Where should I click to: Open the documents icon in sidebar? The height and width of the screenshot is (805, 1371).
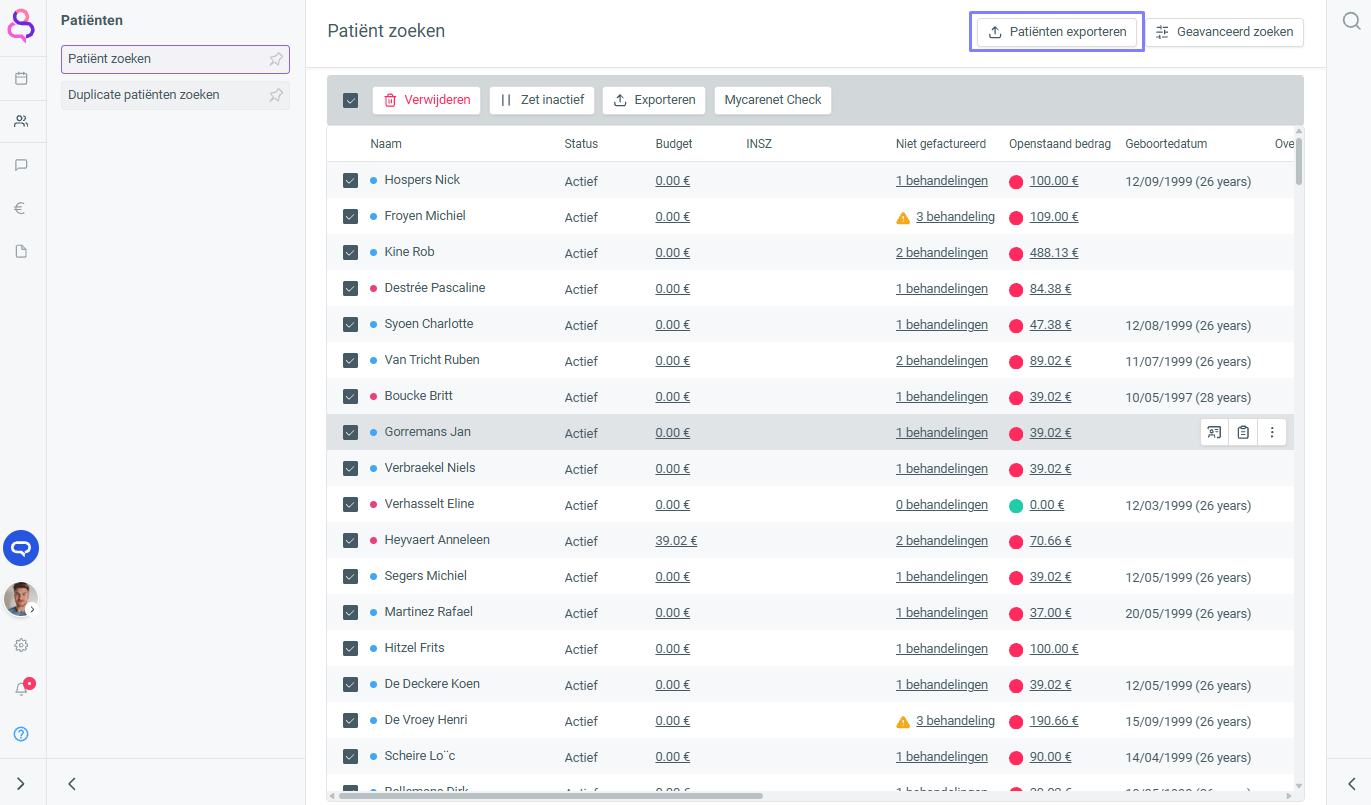click(x=21, y=252)
